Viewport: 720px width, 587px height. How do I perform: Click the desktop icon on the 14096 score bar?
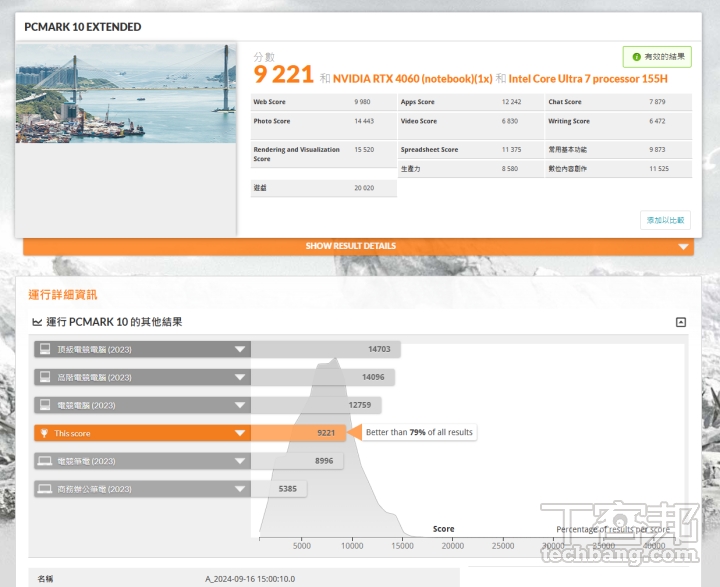44,377
